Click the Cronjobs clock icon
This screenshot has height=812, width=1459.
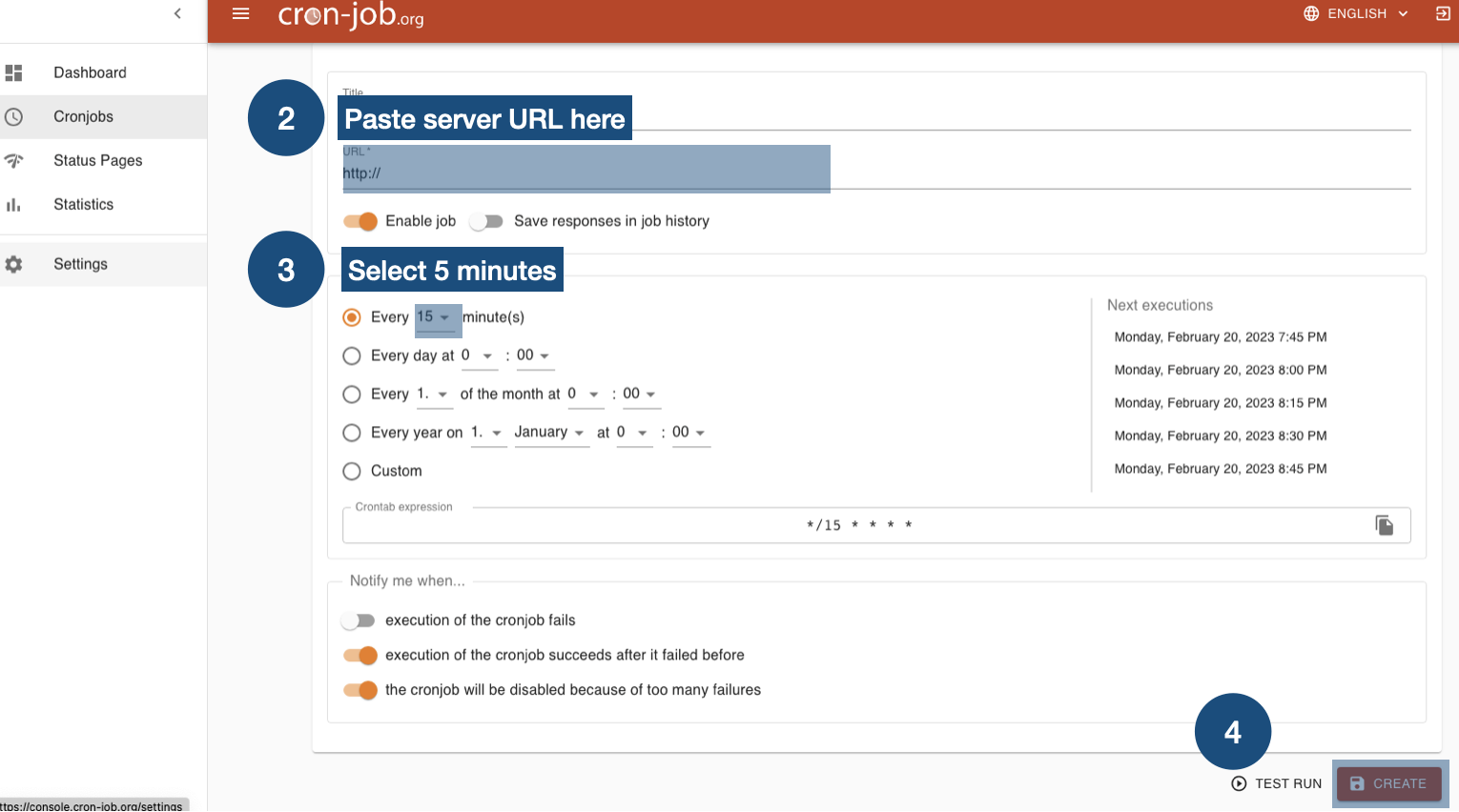tap(13, 116)
